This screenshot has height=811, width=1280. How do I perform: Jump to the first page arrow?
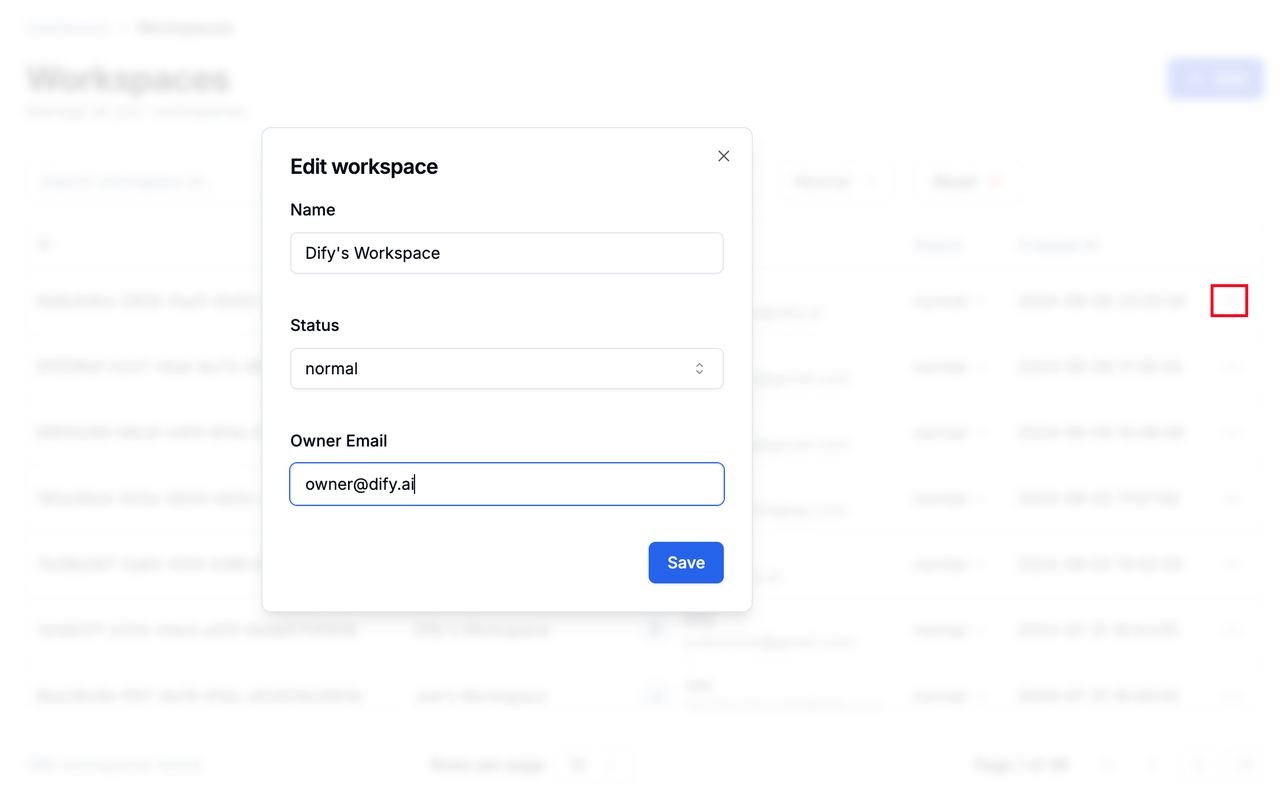coord(1106,765)
